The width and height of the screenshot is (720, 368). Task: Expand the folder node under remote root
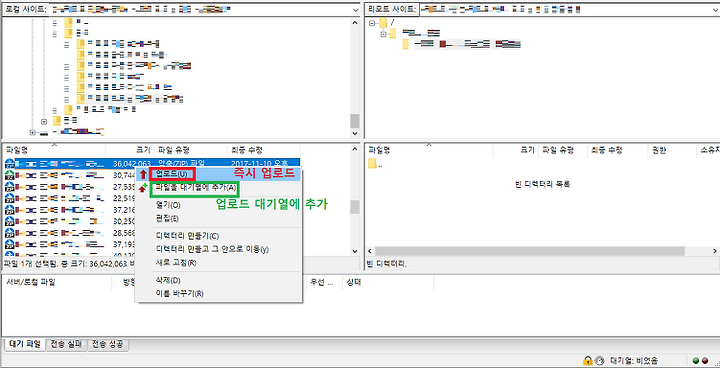click(384, 34)
